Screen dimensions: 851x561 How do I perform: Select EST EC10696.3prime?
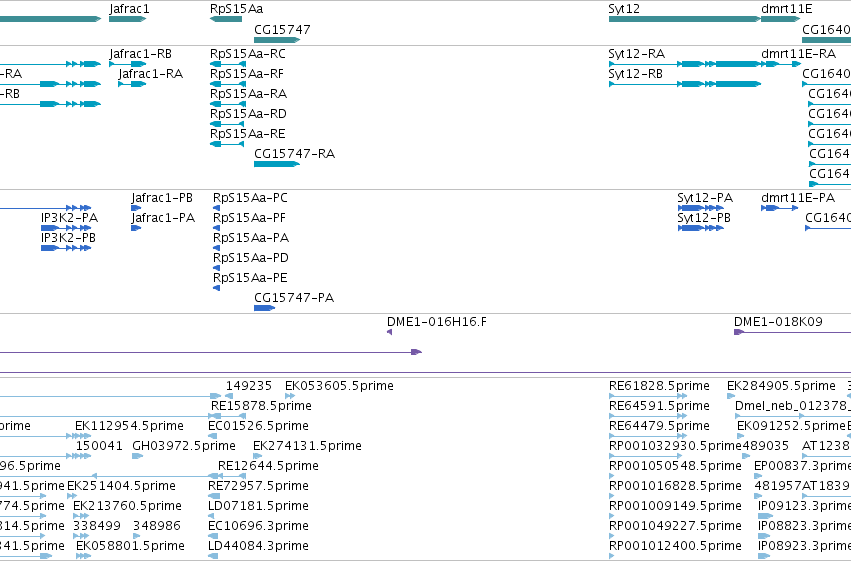[258, 526]
